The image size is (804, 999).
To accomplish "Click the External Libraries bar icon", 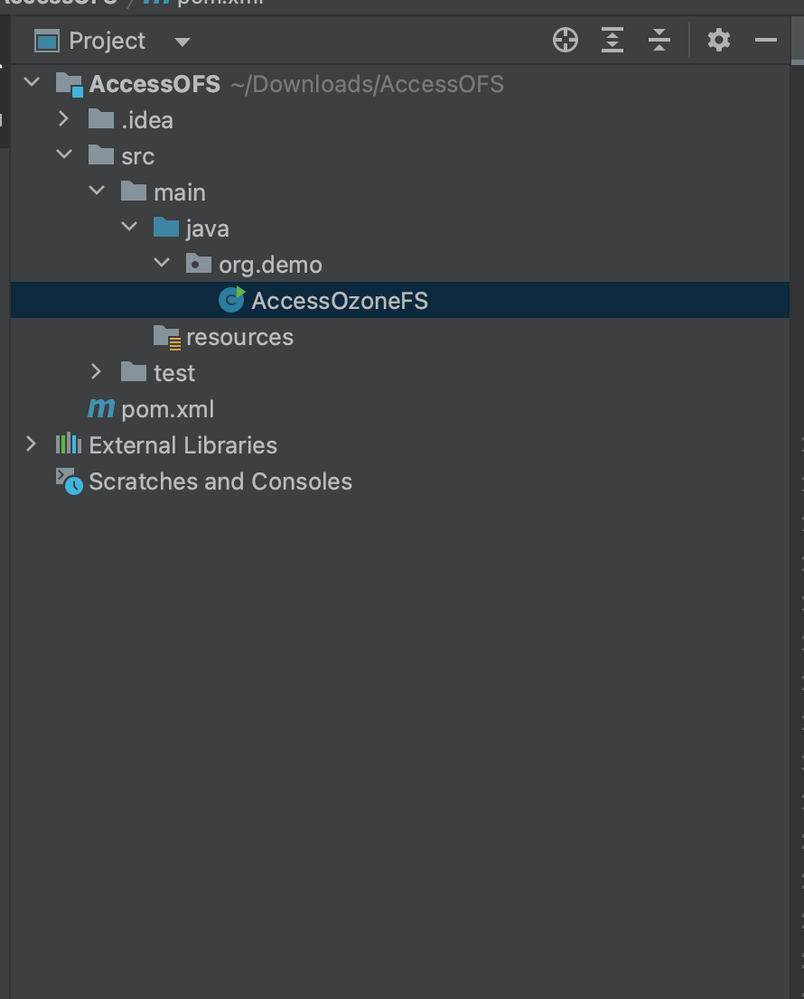I will [x=69, y=444].
